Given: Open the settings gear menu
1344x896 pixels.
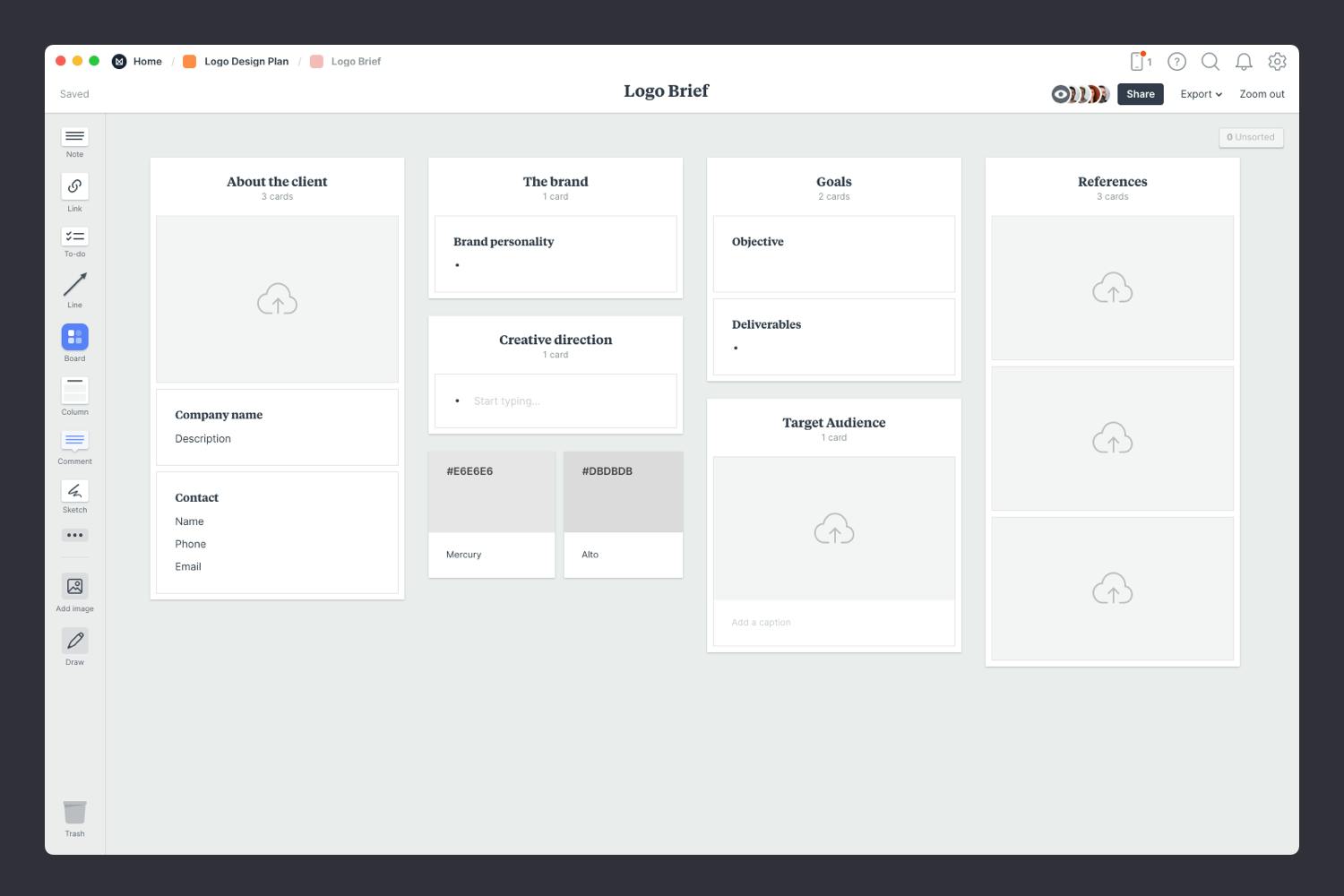Looking at the screenshot, I should 1277,62.
